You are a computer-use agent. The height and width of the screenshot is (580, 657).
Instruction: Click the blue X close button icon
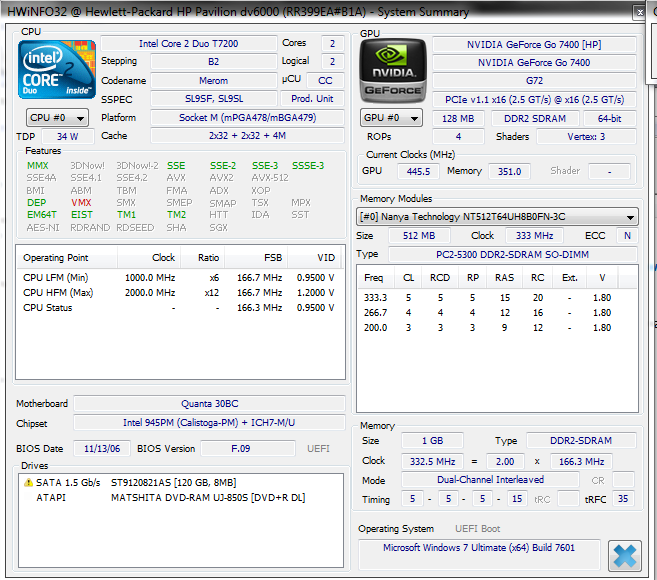(x=624, y=556)
